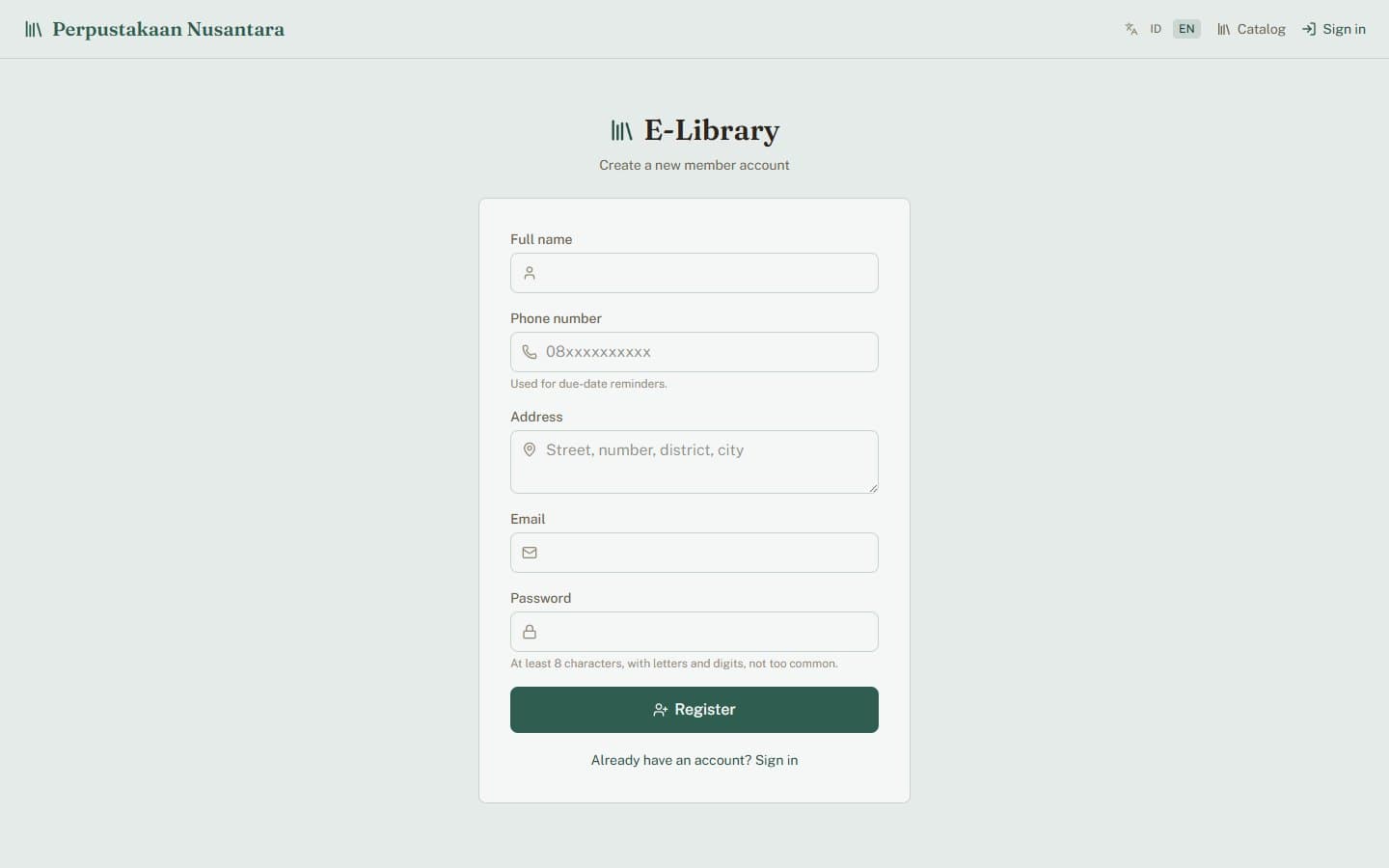This screenshot has width=1389, height=868.
Task: Click the lock icon in Password field
Action: click(x=530, y=632)
